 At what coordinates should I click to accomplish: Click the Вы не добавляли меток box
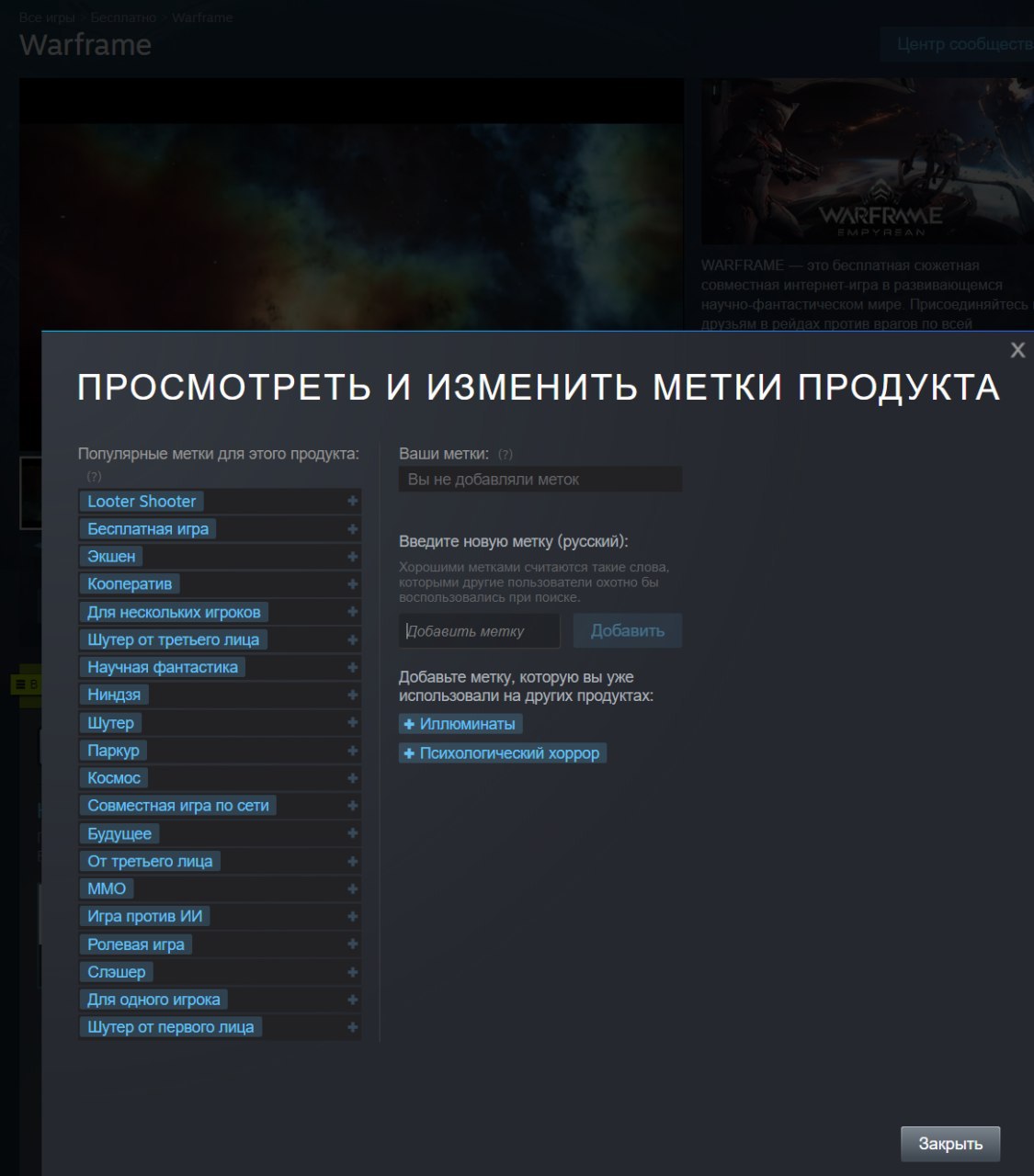coord(540,480)
